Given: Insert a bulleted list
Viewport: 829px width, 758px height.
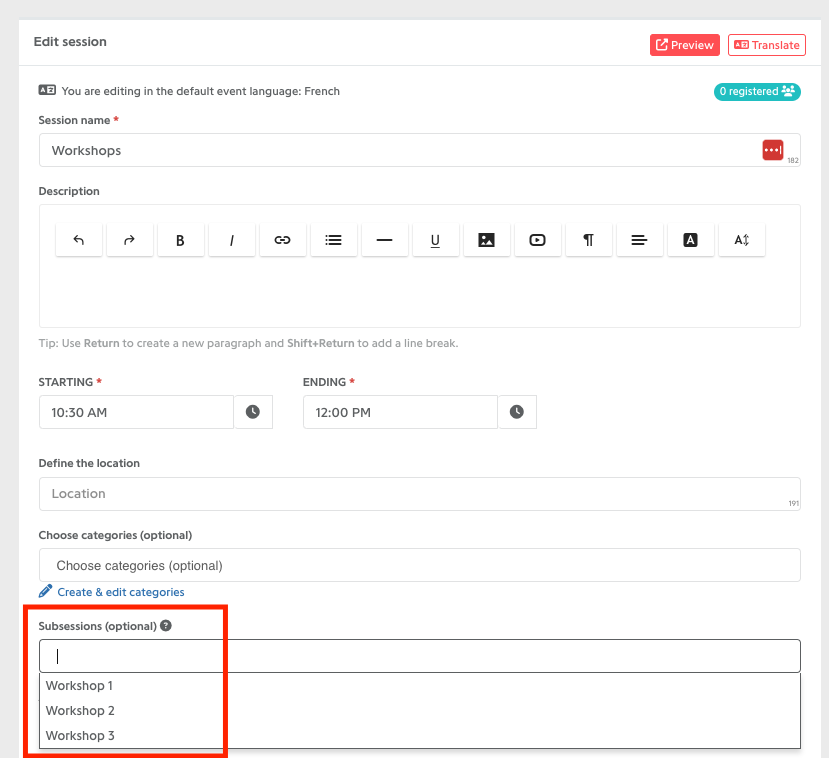Looking at the screenshot, I should 334,240.
